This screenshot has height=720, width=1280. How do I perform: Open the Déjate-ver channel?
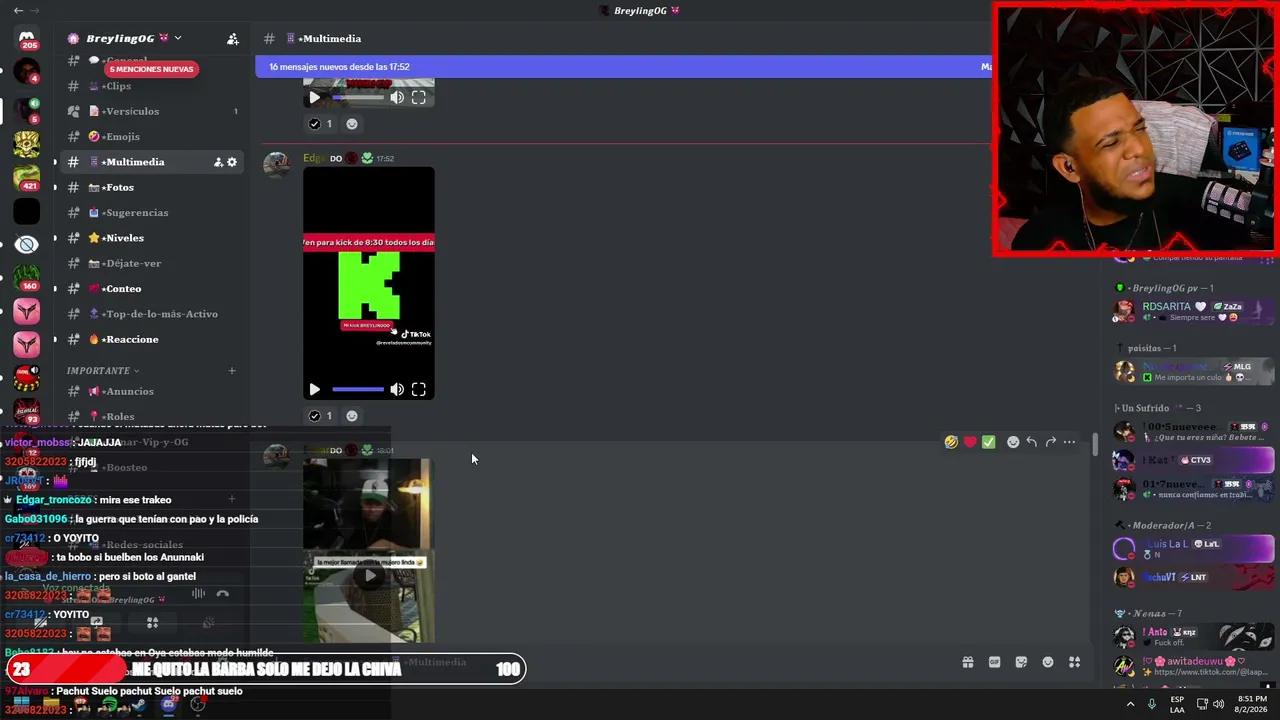(x=152, y=264)
